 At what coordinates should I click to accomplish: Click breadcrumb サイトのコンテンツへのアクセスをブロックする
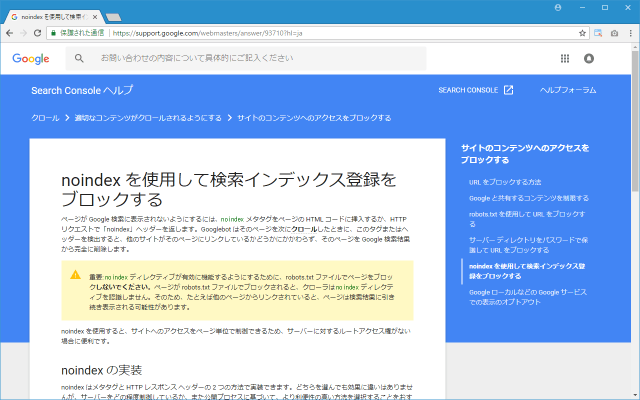point(313,118)
